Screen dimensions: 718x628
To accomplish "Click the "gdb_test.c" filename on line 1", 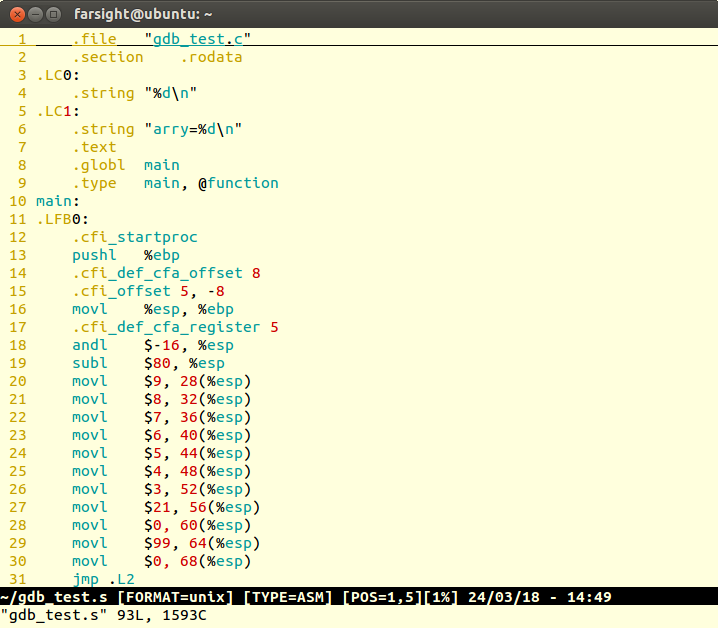I will pyautogui.click(x=197, y=39).
